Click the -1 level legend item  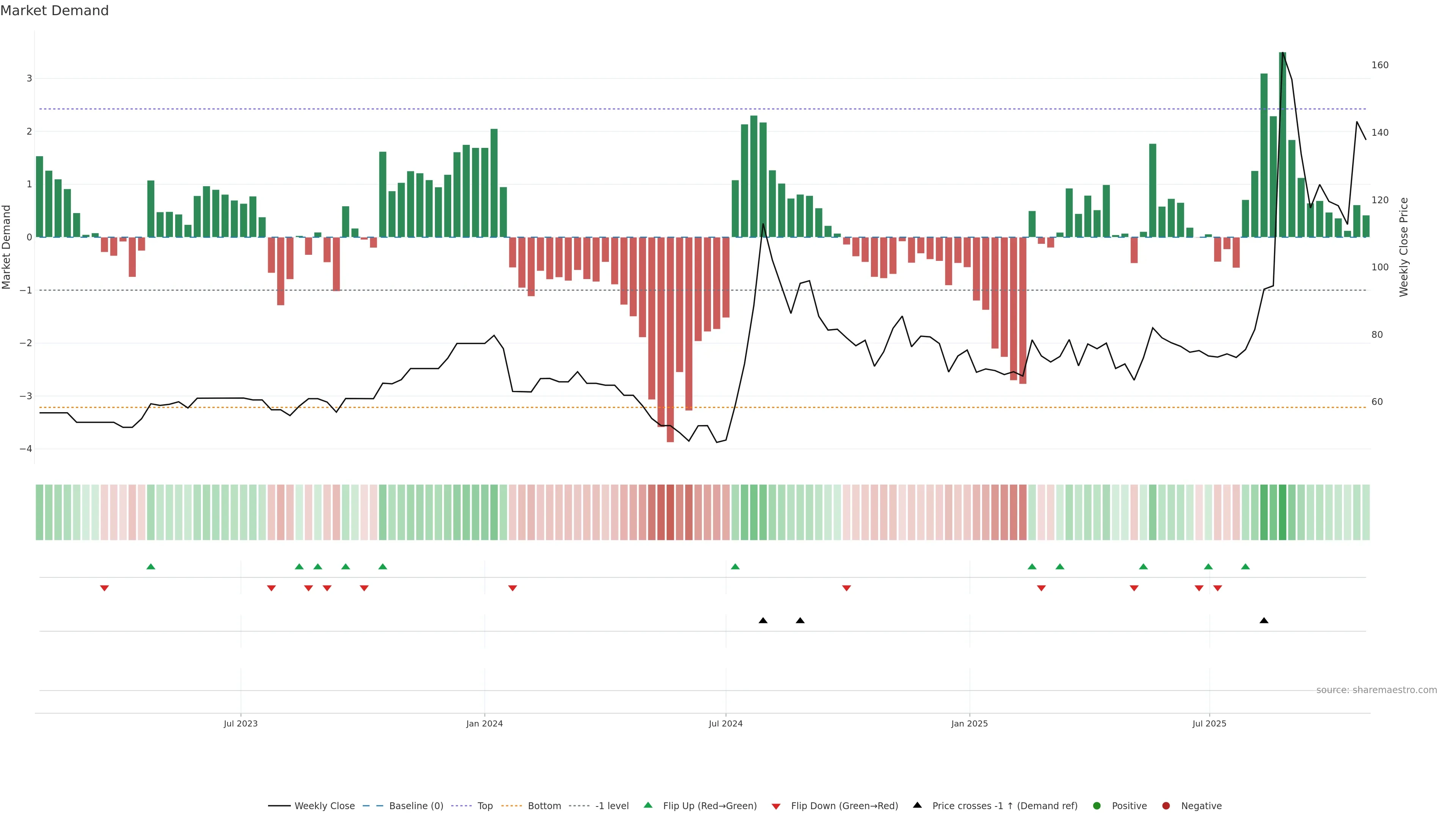[x=612, y=806]
